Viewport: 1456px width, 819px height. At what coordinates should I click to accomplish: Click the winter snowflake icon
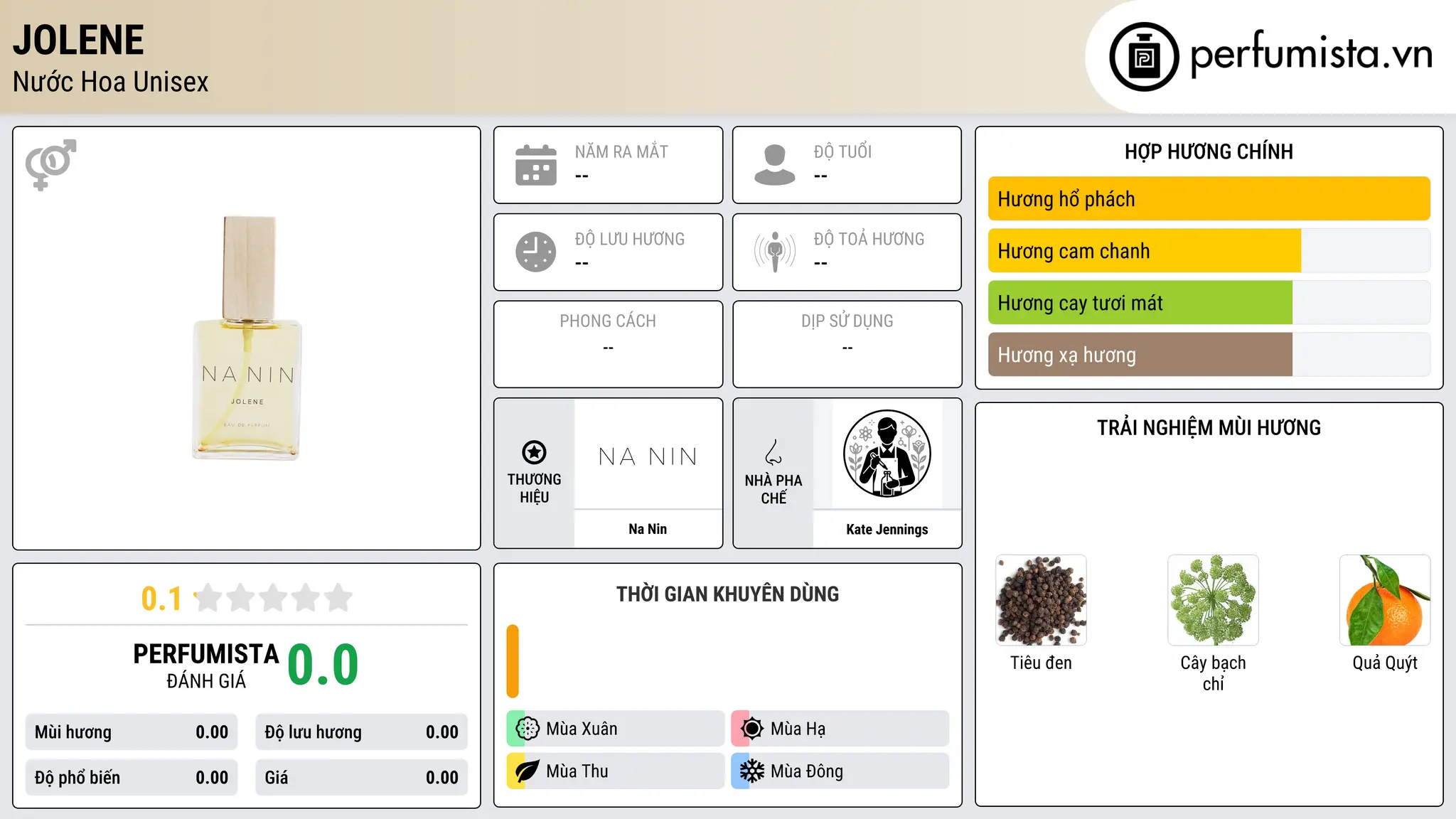tap(752, 771)
